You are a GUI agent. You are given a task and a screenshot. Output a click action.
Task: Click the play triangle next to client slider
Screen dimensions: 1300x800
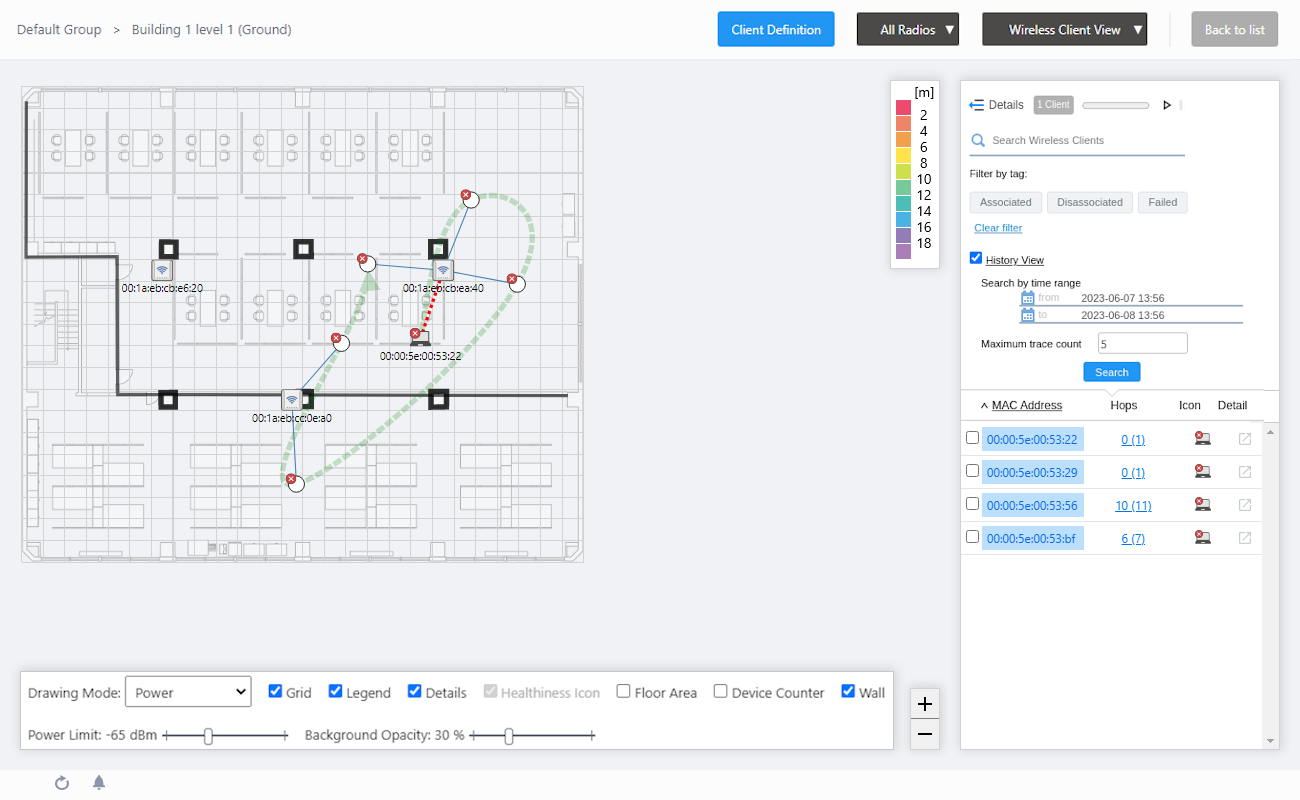coord(1166,105)
